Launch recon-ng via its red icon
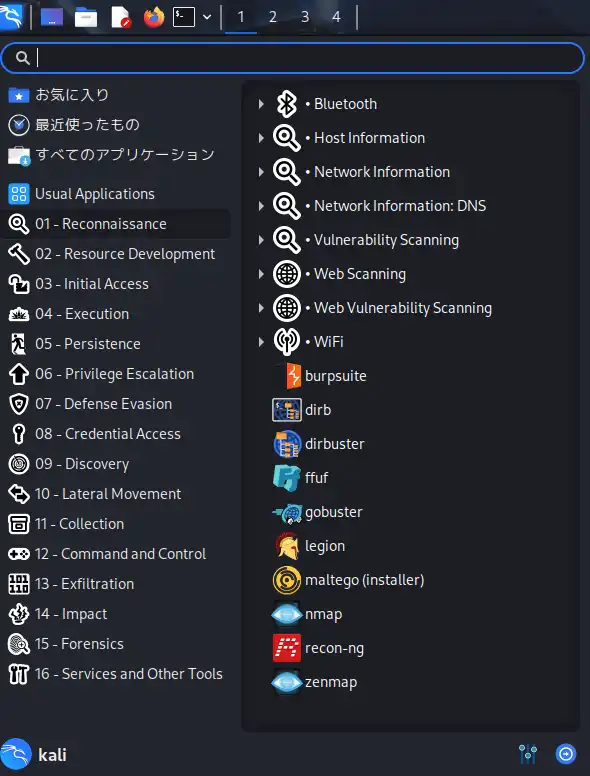Image resolution: width=590 pixels, height=776 pixels. tap(287, 648)
